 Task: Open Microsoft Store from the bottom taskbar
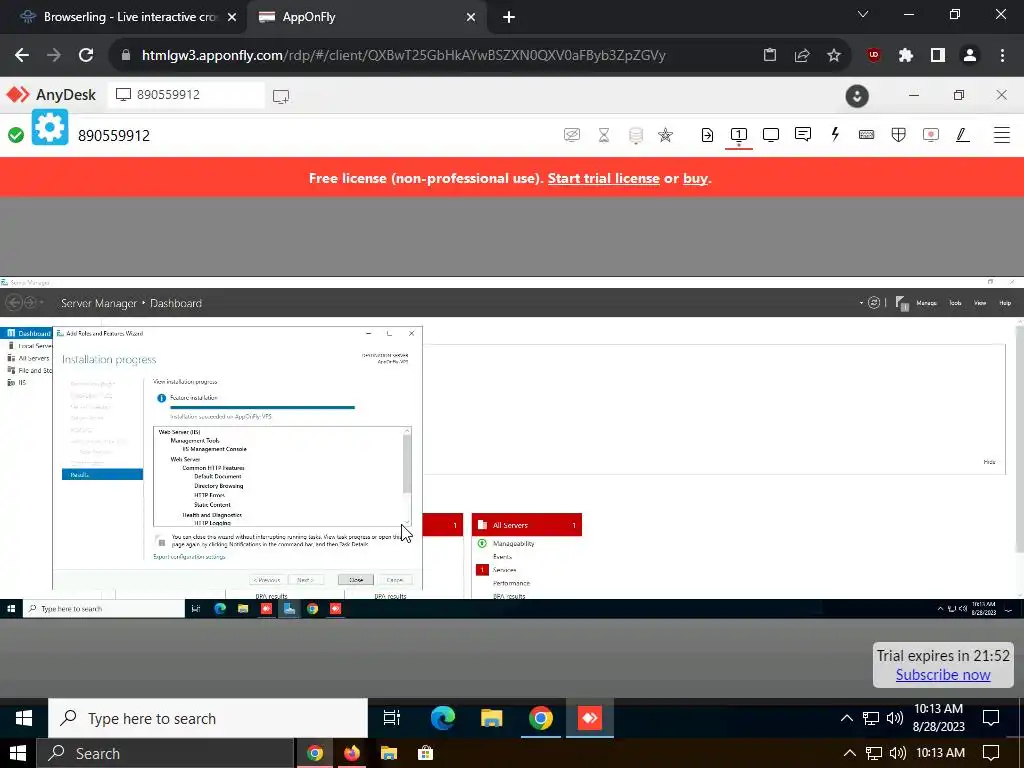tap(426, 753)
